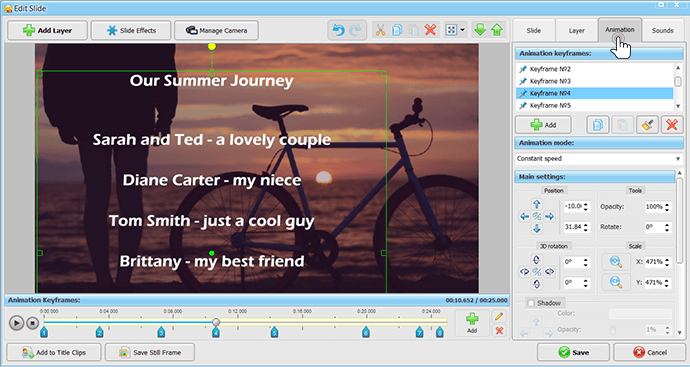Switch to the Animation tab
The width and height of the screenshot is (690, 367).
(x=620, y=29)
